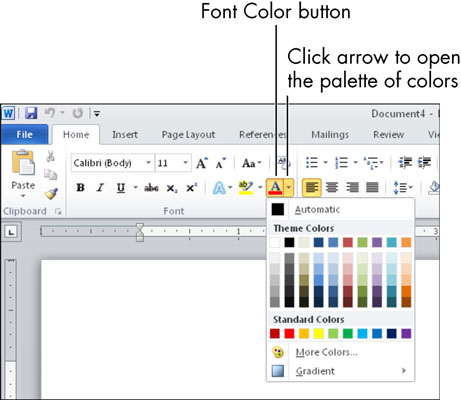Click the Text Highlight Color icon
This screenshot has height=400, width=461.
coord(246,188)
